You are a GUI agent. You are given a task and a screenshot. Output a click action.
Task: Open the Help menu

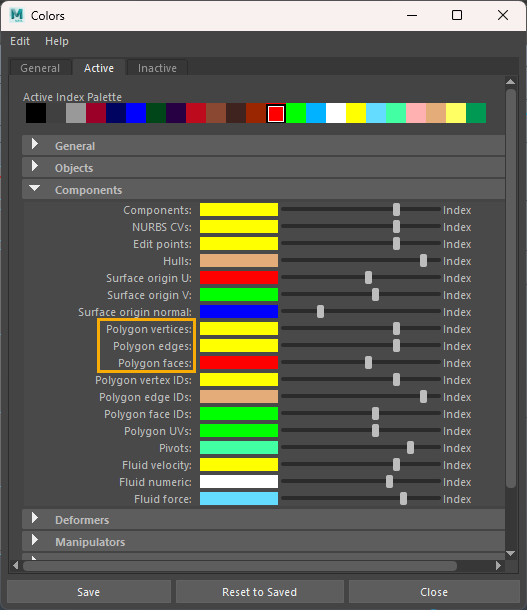pyautogui.click(x=57, y=41)
